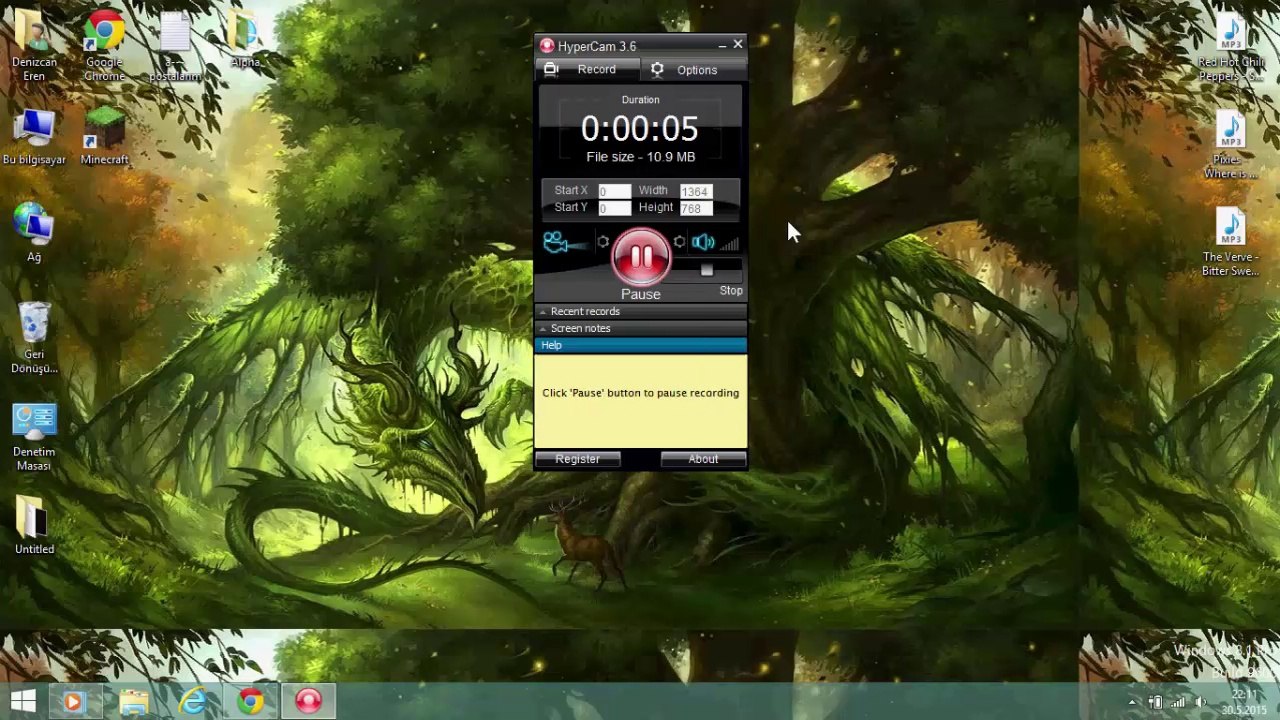Screen dimensions: 1280x720
Task: Click the Width input field
Action: 696,191
